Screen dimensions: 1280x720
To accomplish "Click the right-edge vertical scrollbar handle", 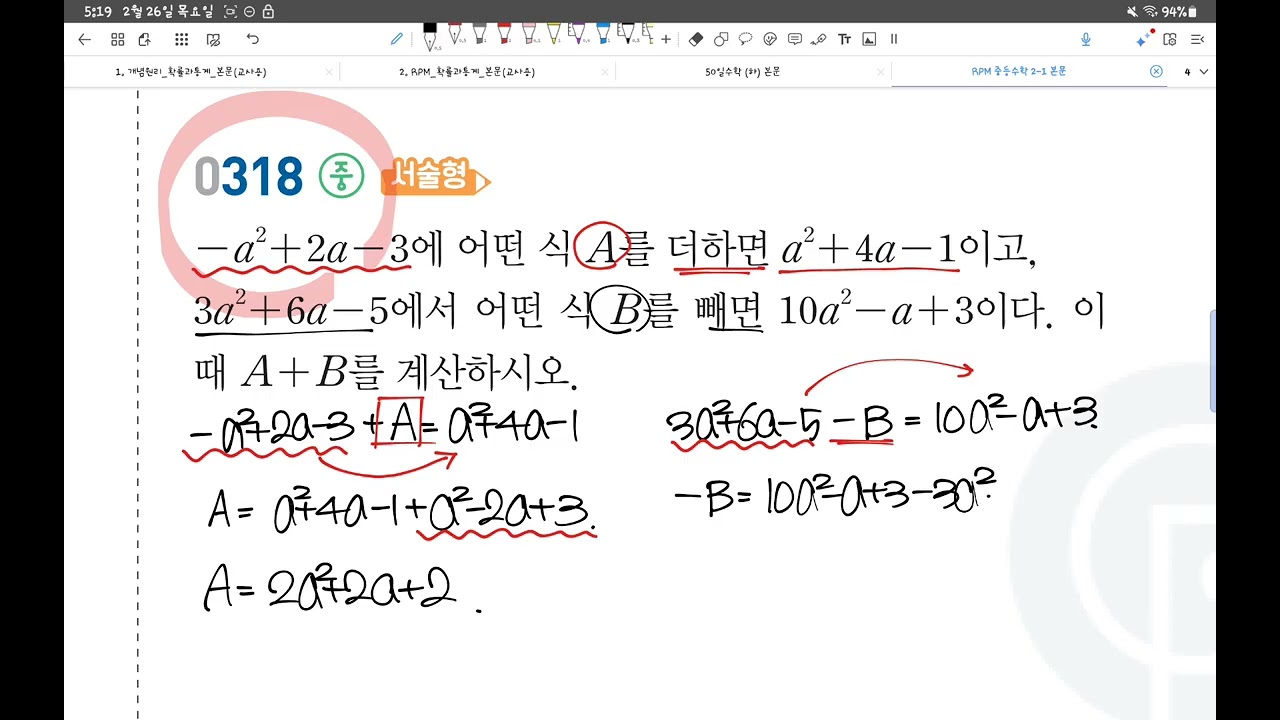I will click(1212, 361).
